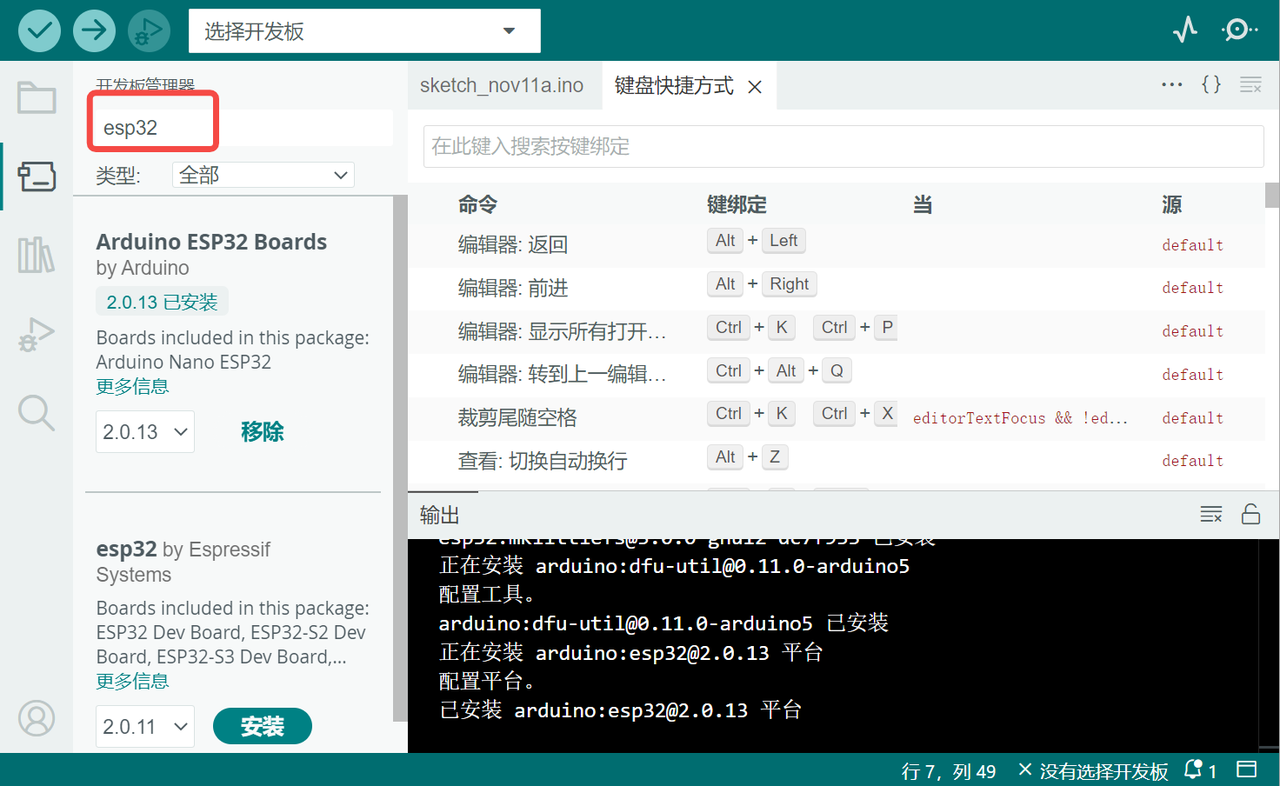Open the 2.0.11 version dropdown for esp32
1280x786 pixels.
(x=145, y=727)
